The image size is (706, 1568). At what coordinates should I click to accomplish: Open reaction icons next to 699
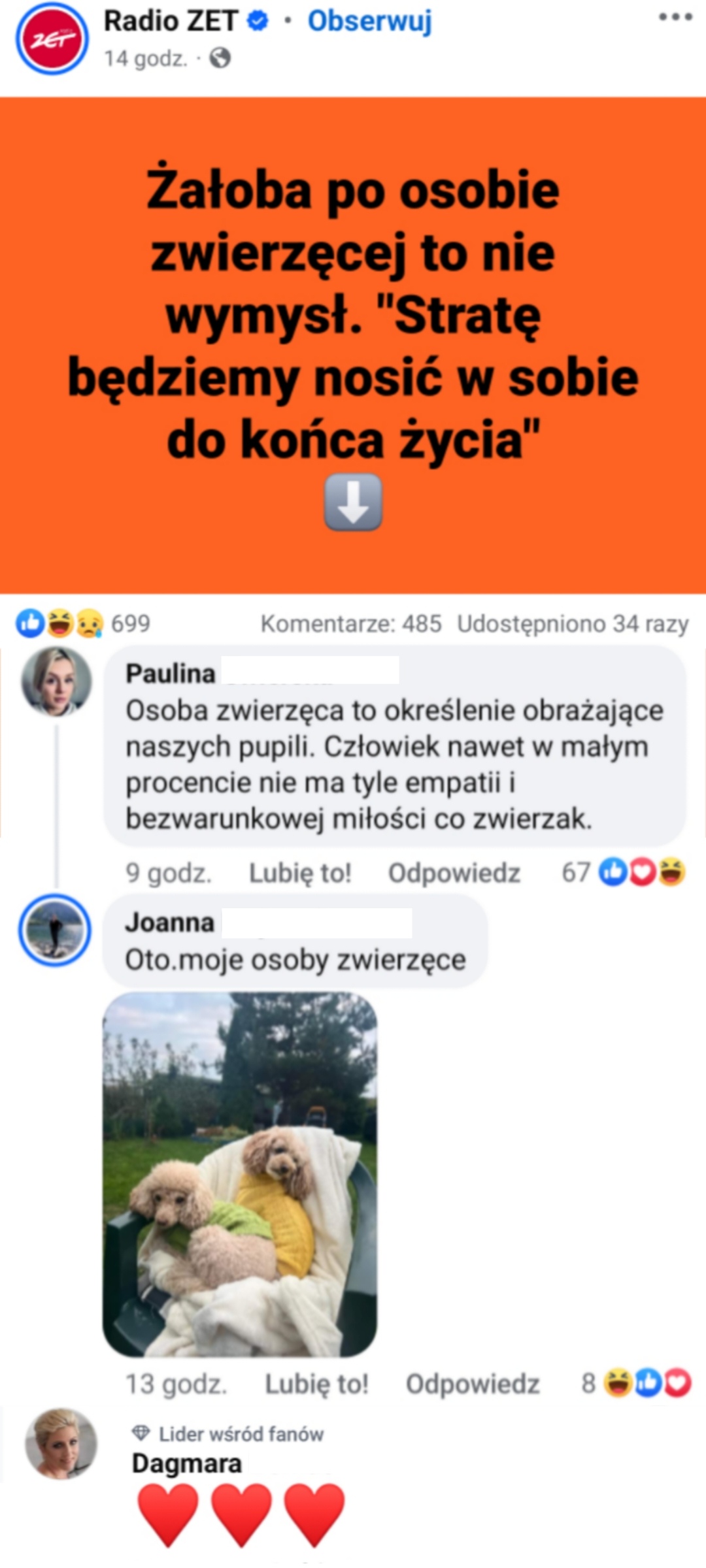point(60,623)
